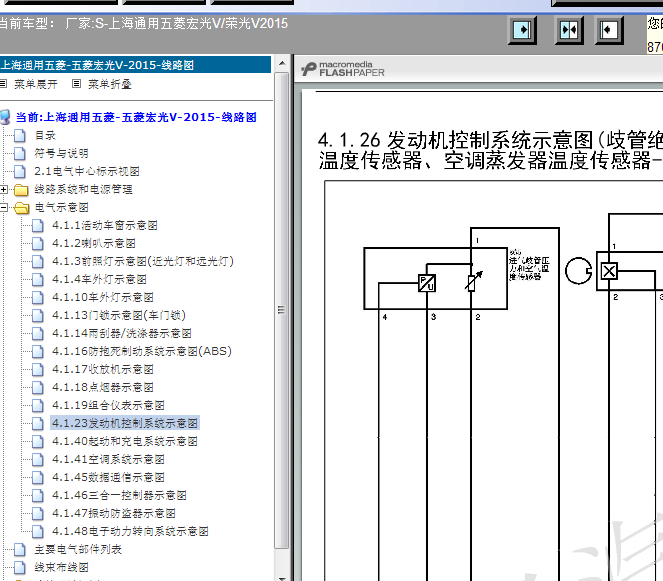
Task: Open 4.1.18点烟器示意图
Action: click(x=102, y=387)
